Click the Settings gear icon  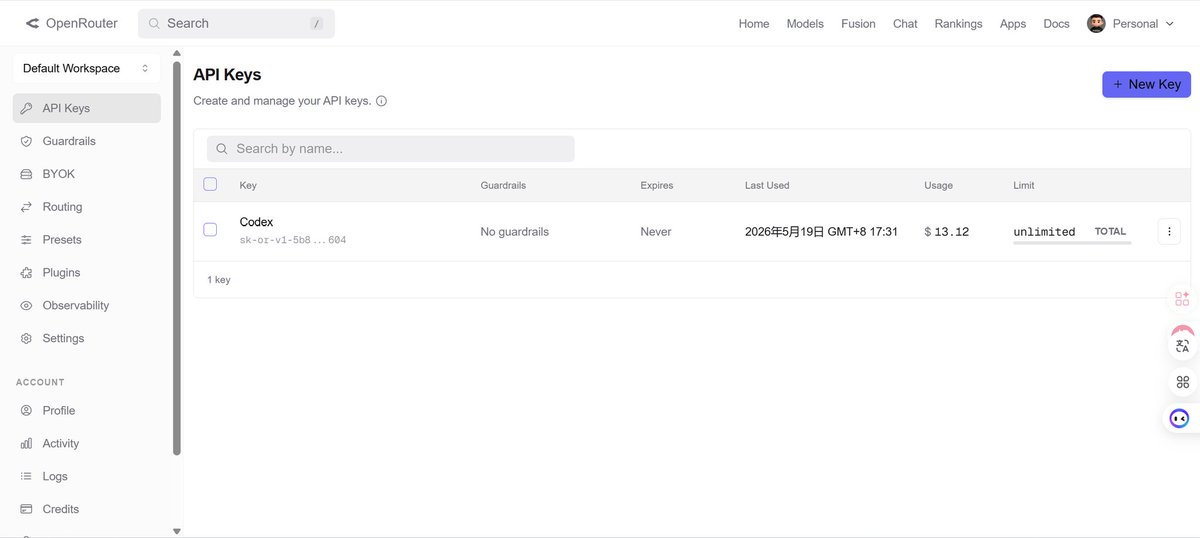coord(26,338)
